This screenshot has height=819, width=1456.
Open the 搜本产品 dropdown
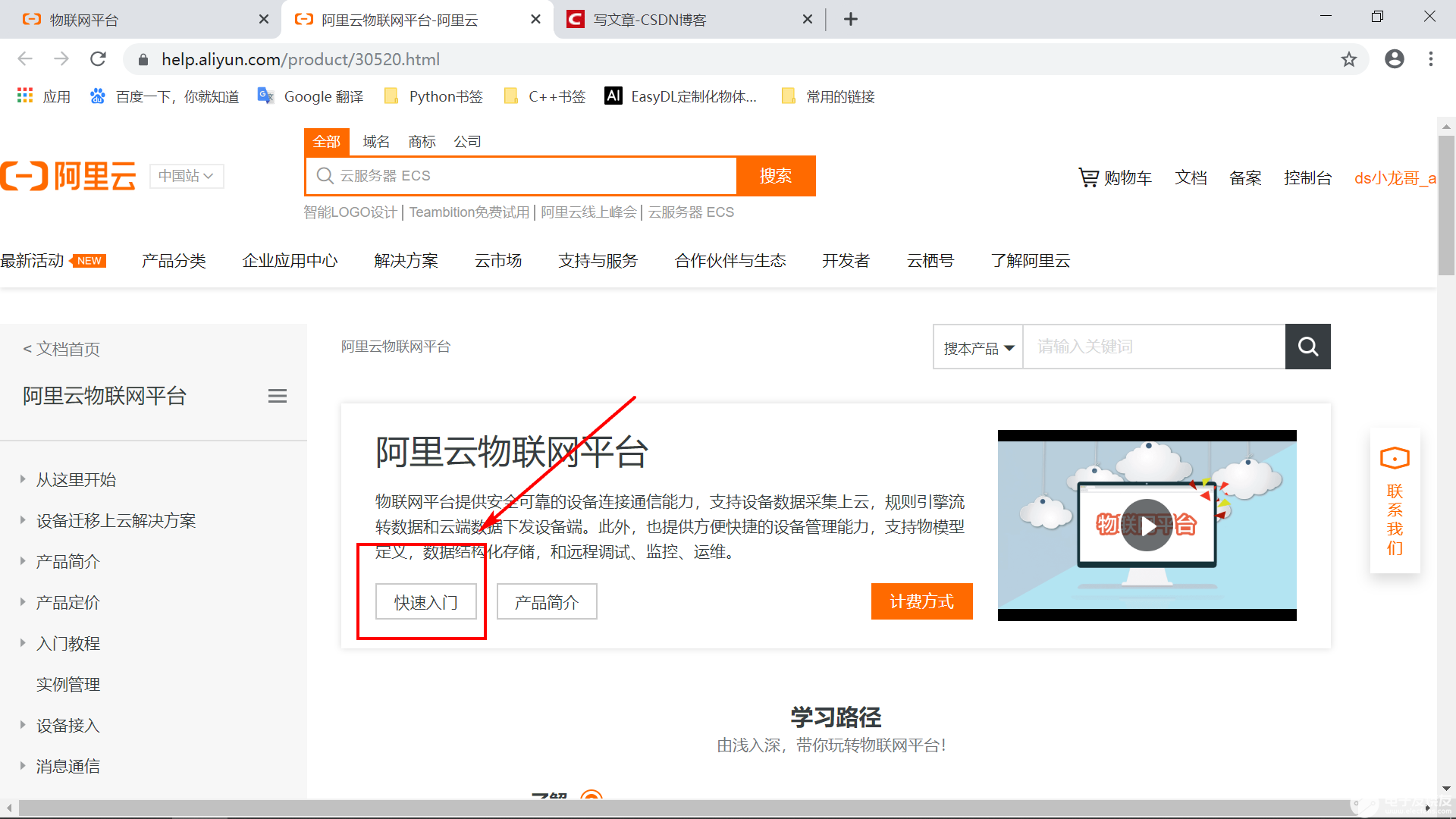pos(977,347)
